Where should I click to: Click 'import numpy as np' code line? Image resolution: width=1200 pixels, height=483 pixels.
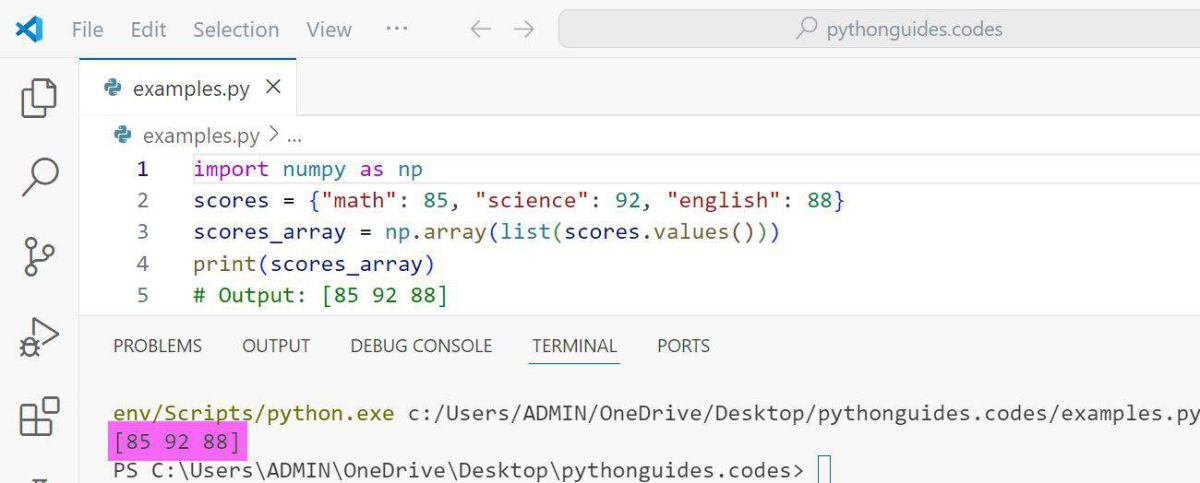308,169
